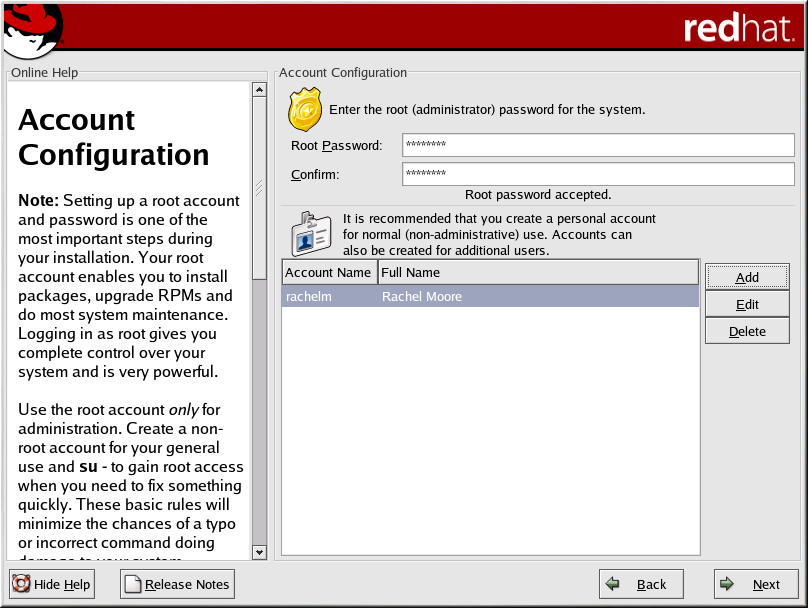Focus the Confirm password field

click(598, 175)
